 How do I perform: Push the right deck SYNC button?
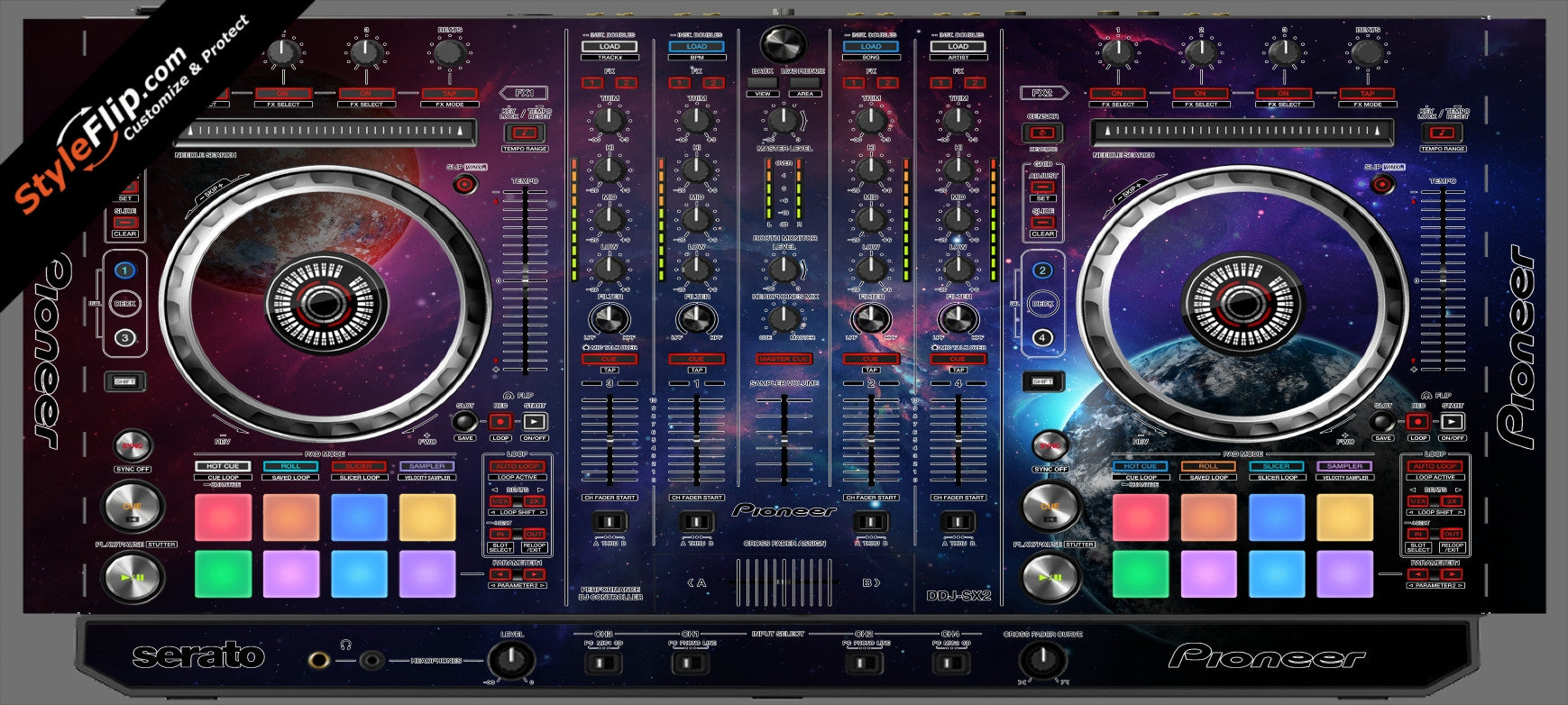pos(1050,445)
